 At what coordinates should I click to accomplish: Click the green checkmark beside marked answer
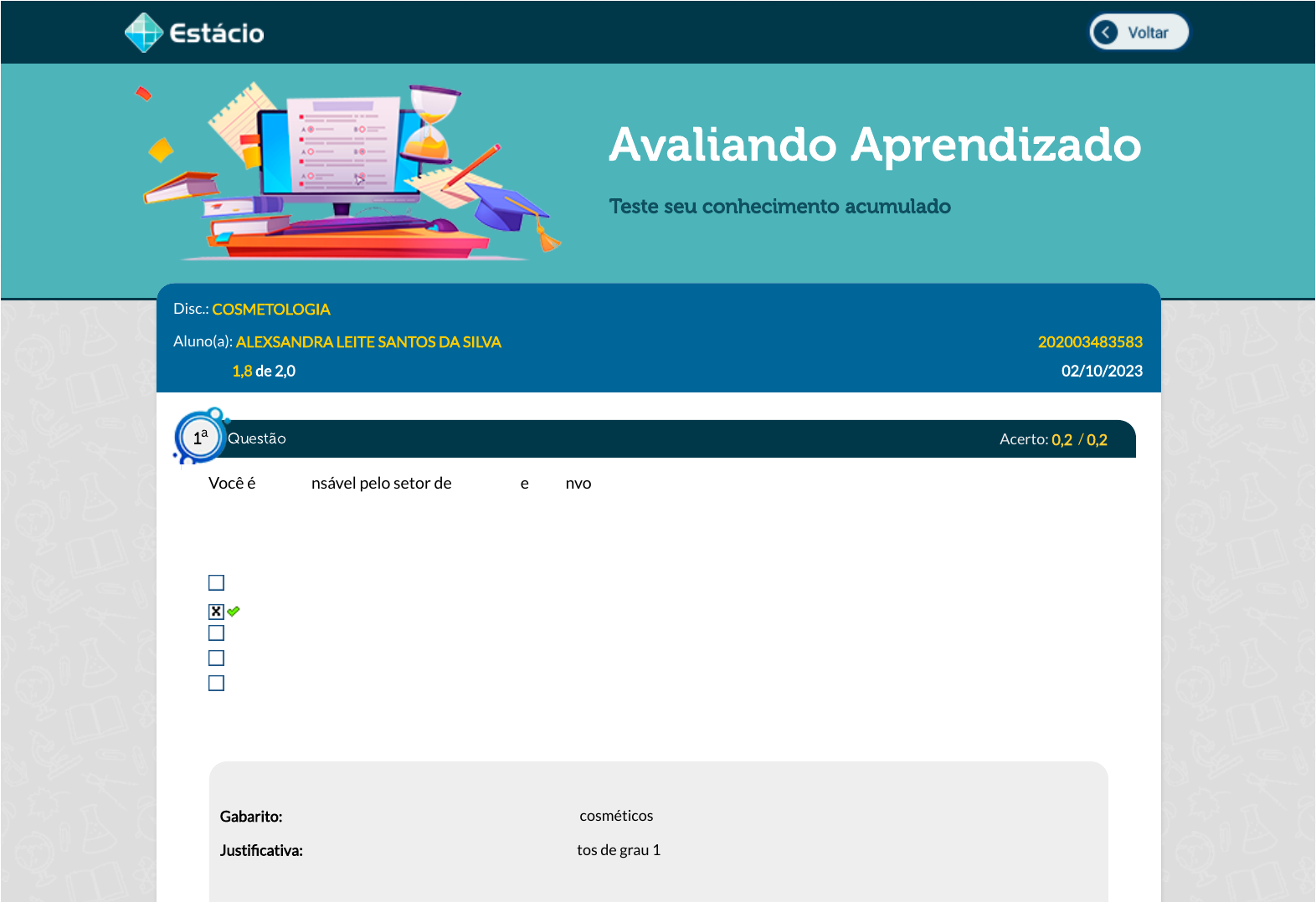point(234,612)
